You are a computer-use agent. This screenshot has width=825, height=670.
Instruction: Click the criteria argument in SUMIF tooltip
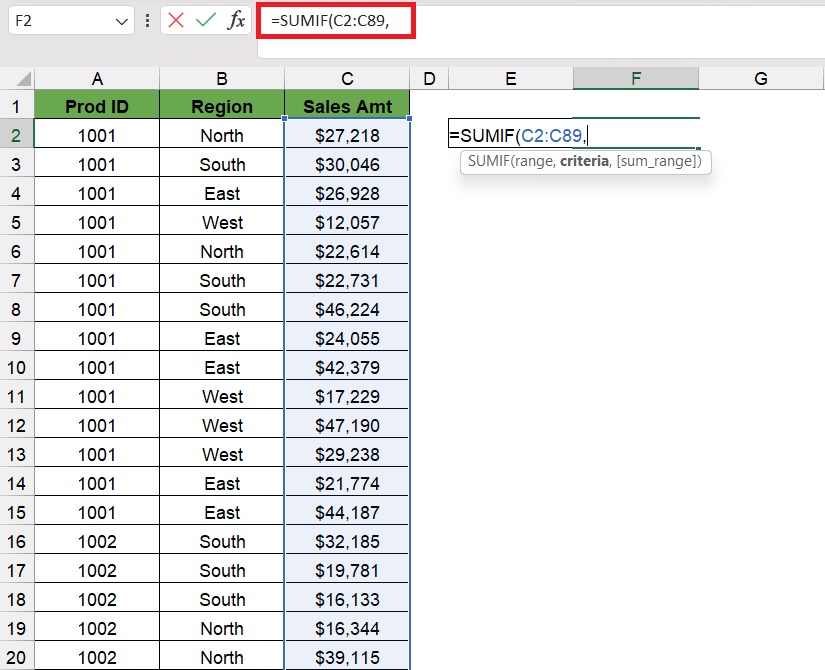point(584,161)
